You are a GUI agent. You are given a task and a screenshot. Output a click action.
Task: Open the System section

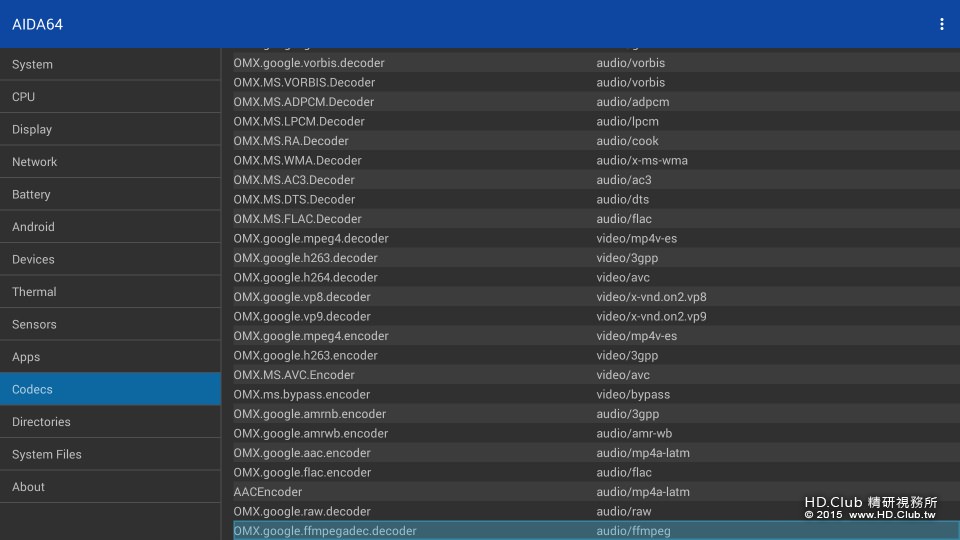(x=110, y=64)
